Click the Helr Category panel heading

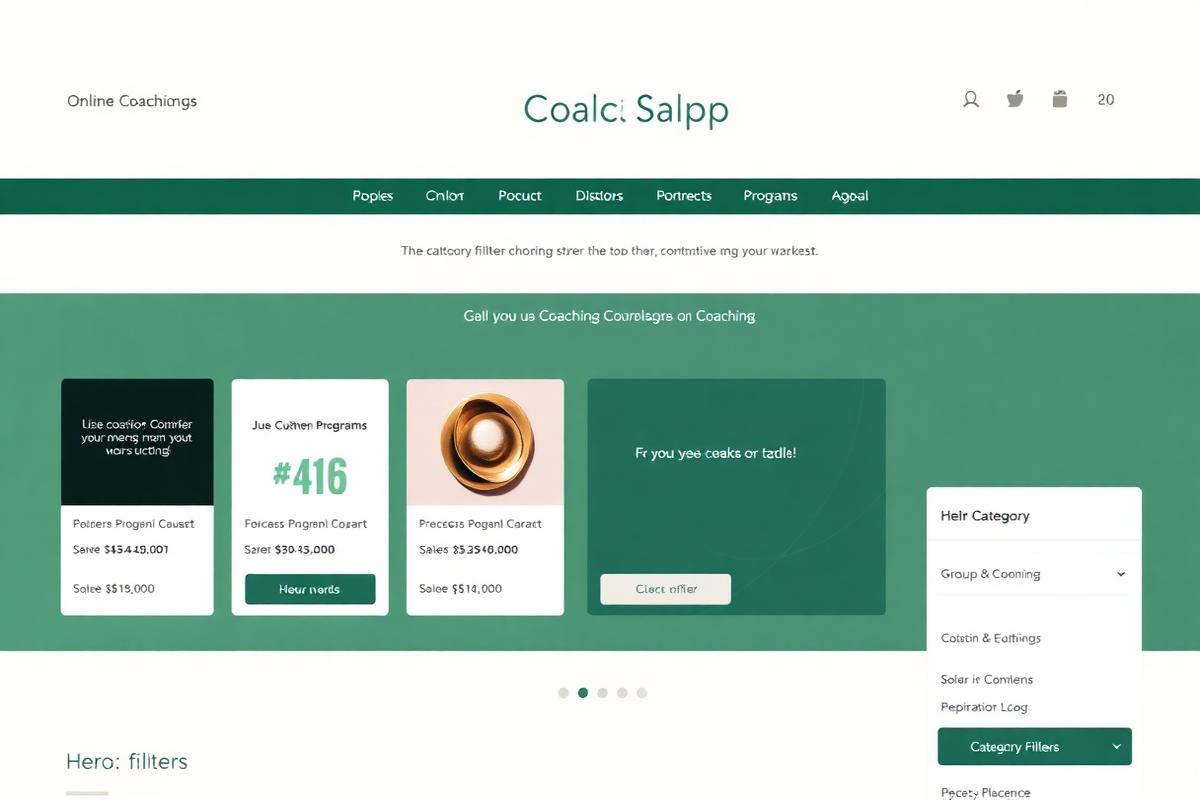point(985,516)
